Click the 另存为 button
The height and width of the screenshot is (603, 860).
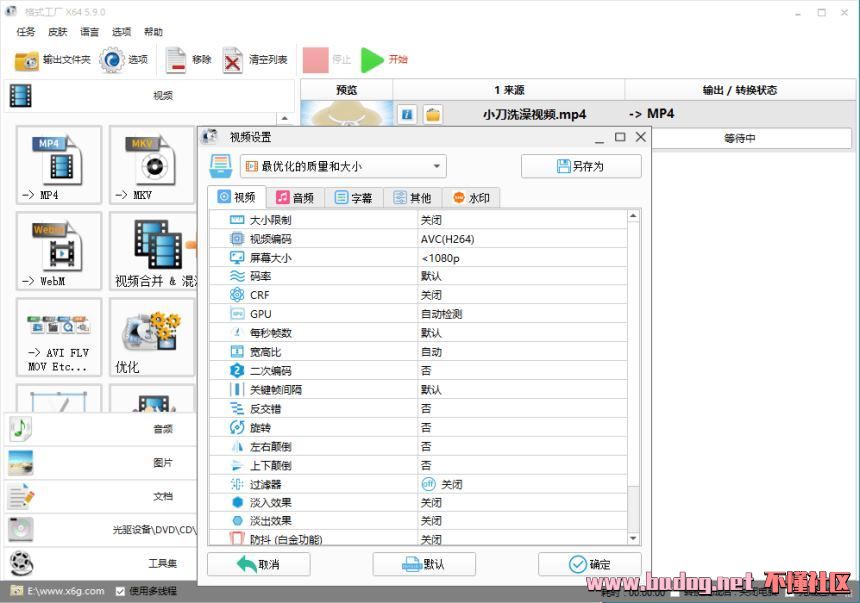click(x=580, y=166)
